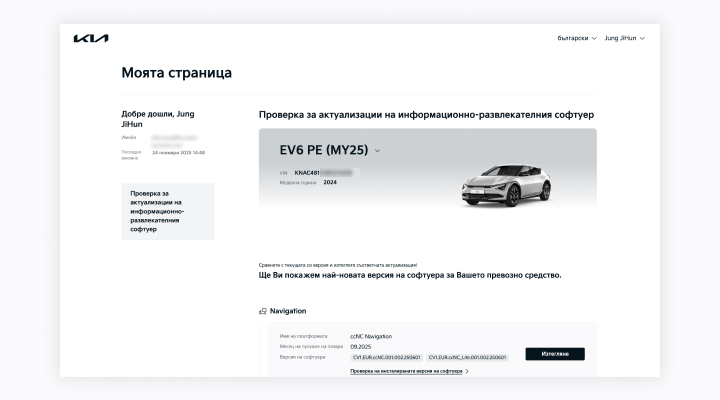This screenshot has height=400, width=720.
Task: Select the sidebar software update check item
Action: click(167, 211)
